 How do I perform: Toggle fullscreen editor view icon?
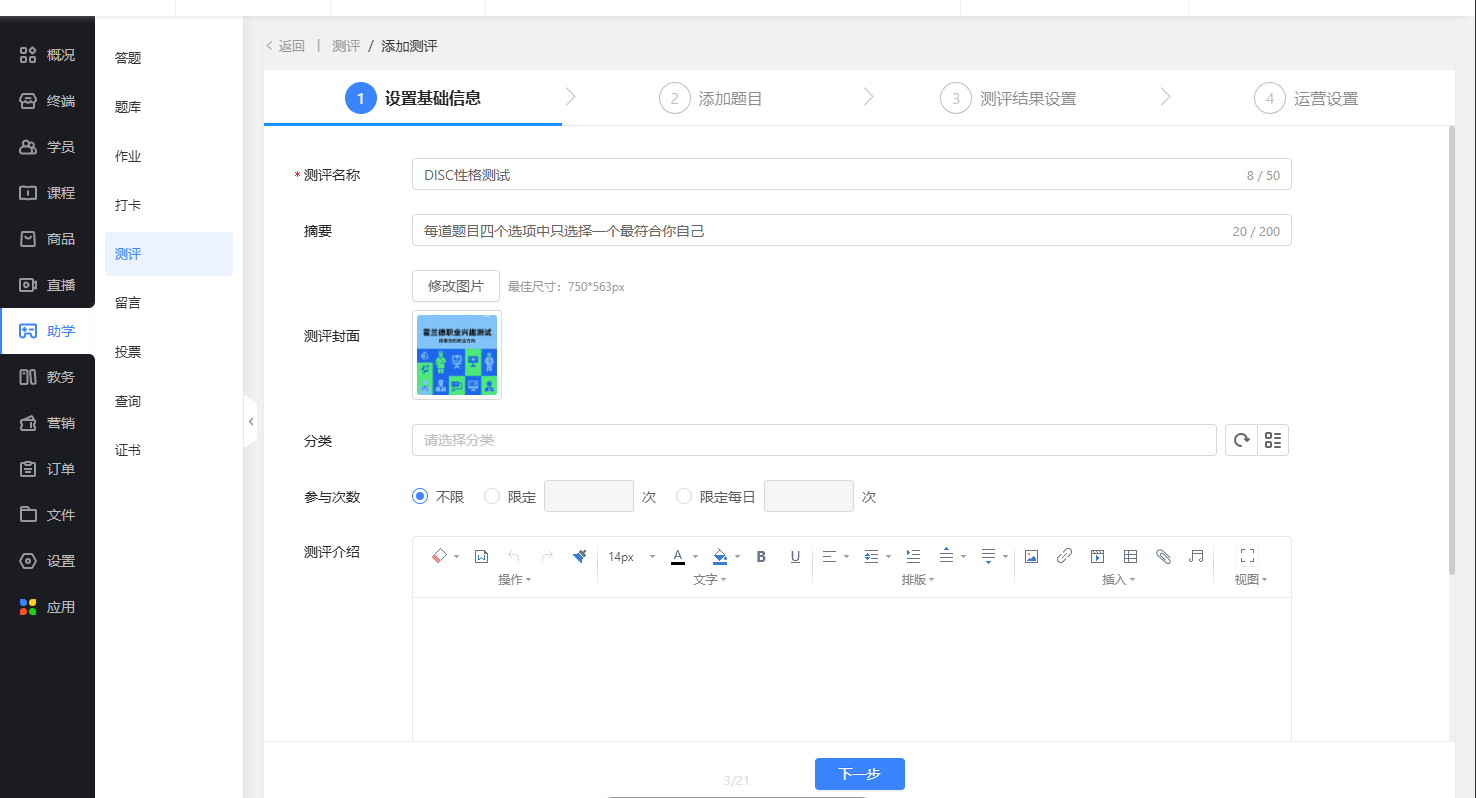(1247, 555)
